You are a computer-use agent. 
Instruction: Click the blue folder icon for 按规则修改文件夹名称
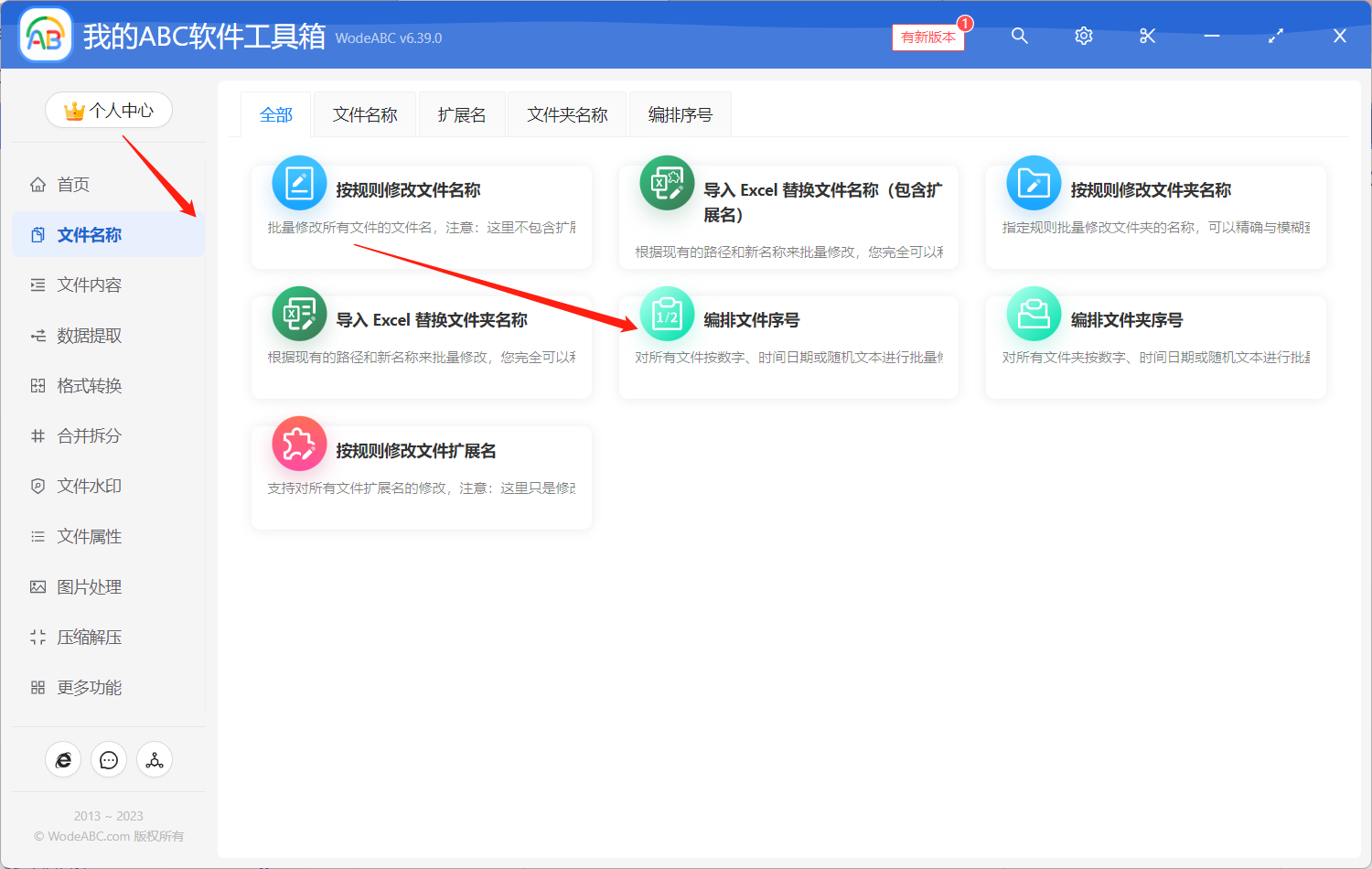point(1033,182)
